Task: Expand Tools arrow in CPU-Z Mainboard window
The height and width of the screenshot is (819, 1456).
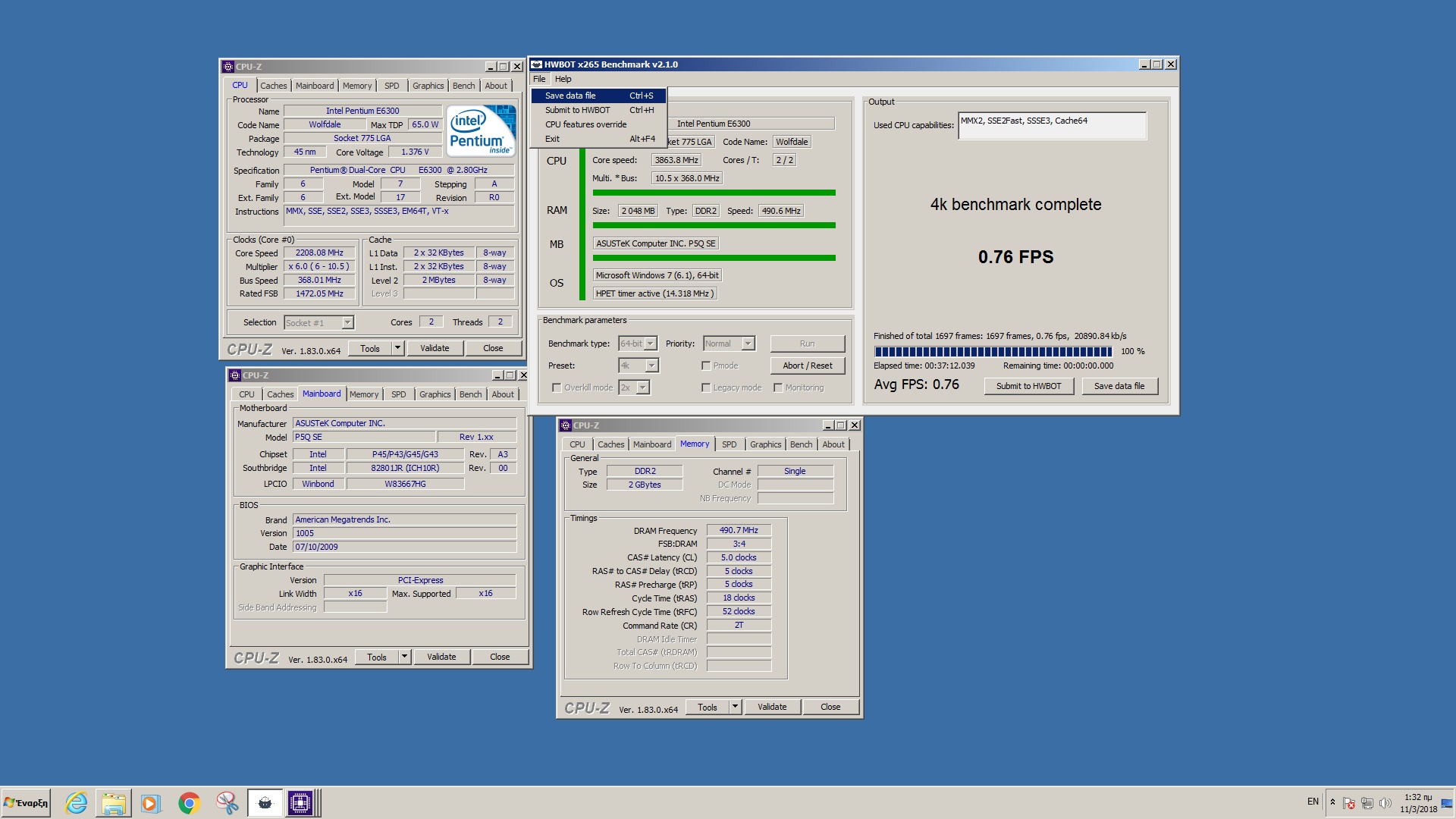Action: click(x=404, y=657)
